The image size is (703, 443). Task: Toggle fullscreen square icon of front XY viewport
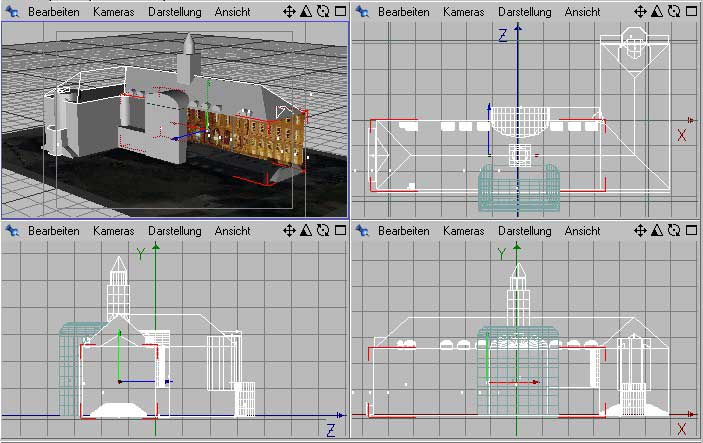click(692, 230)
